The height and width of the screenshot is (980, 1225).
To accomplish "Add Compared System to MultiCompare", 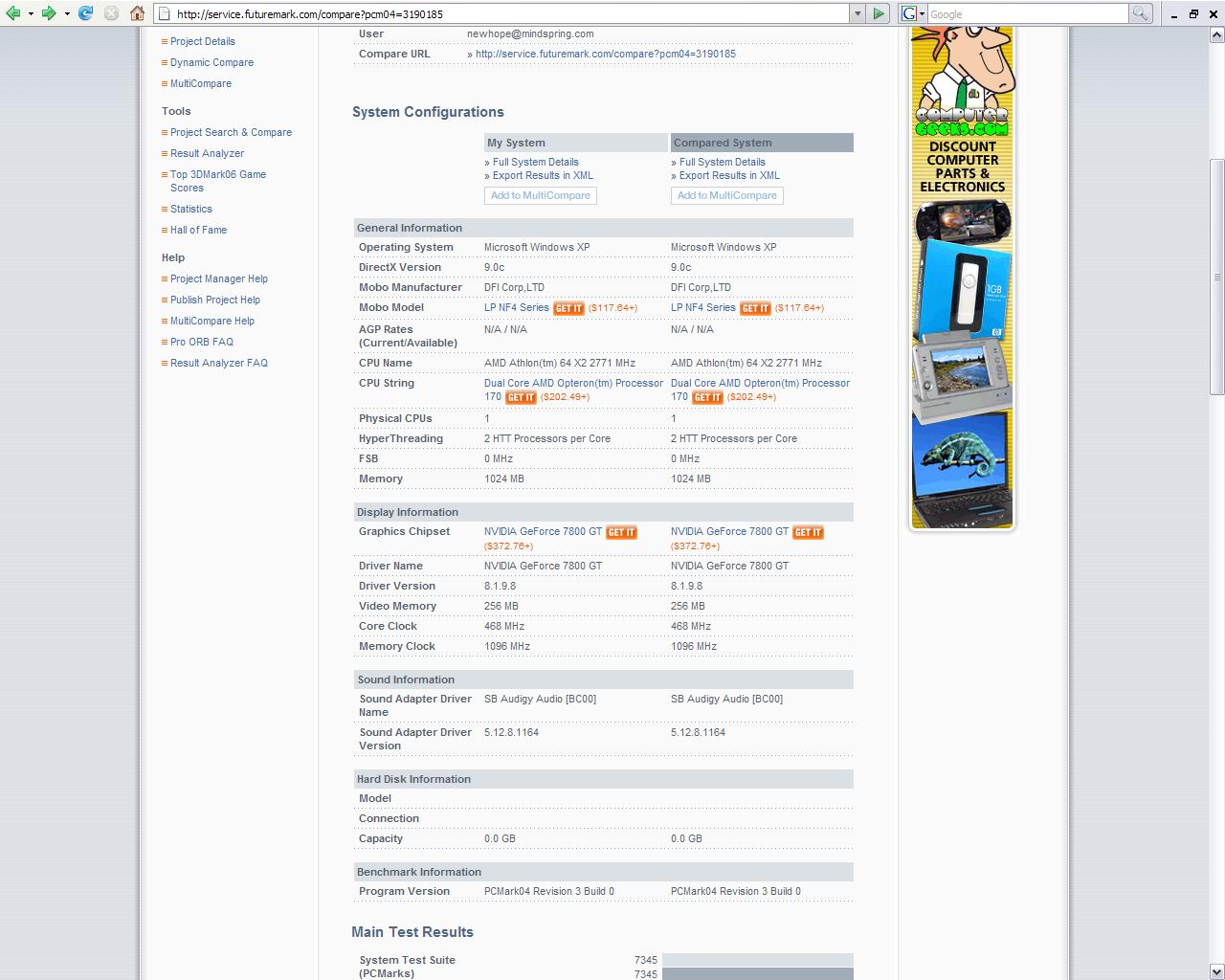I will coord(727,195).
